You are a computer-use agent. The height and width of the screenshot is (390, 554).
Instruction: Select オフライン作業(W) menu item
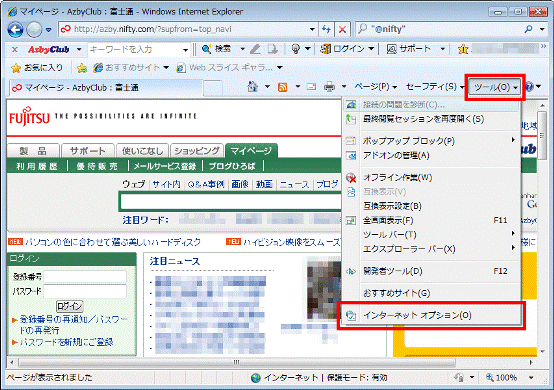[431, 177]
